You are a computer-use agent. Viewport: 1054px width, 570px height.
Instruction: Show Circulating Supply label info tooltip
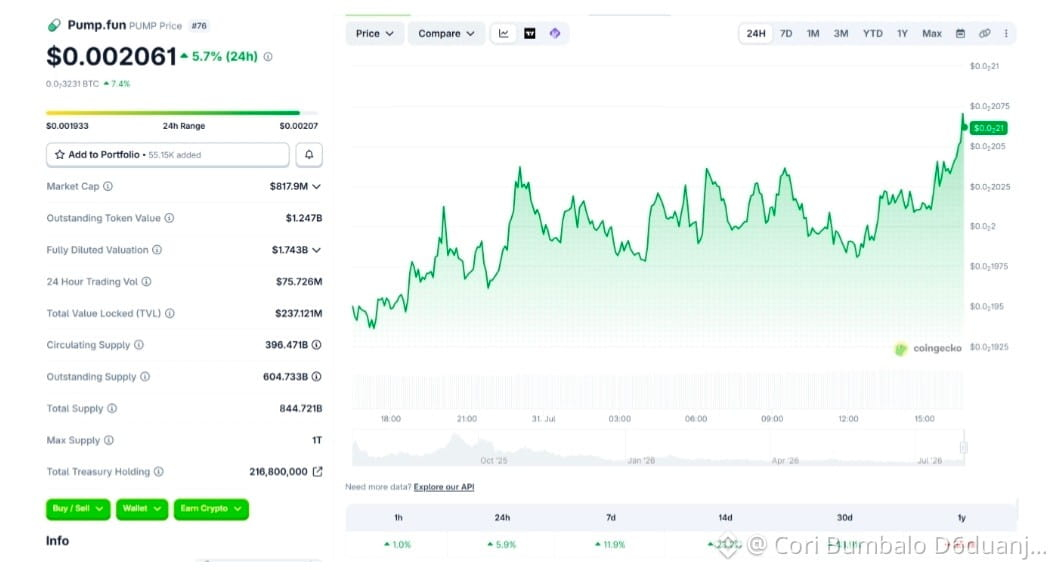click(x=138, y=345)
